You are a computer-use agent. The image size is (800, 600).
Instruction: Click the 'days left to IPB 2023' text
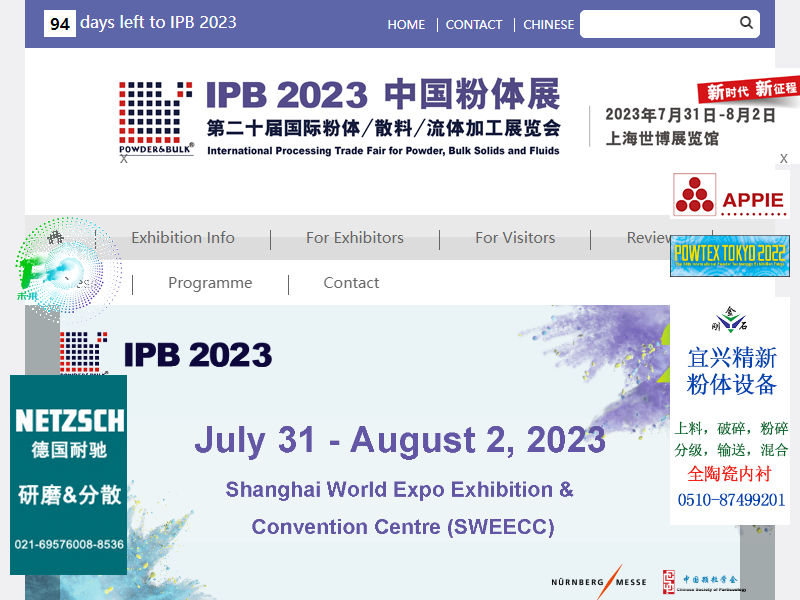coord(158,22)
